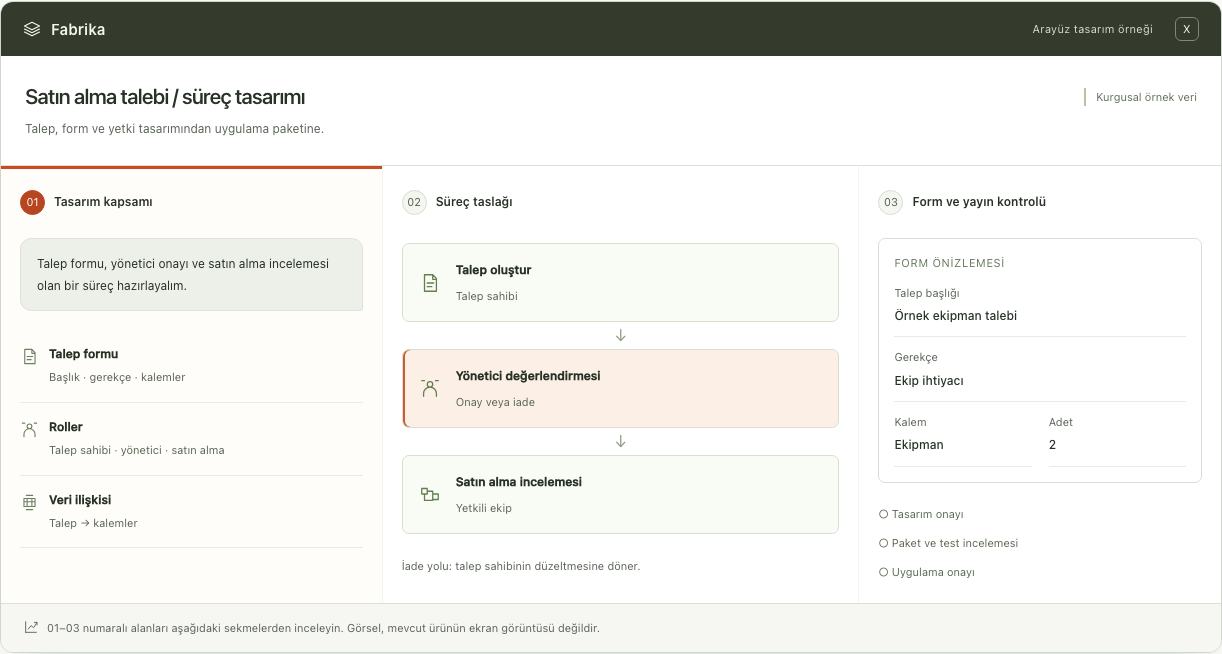Click the Yönetici değerlendirmesi person icon
This screenshot has width=1222, height=654.
pos(430,389)
